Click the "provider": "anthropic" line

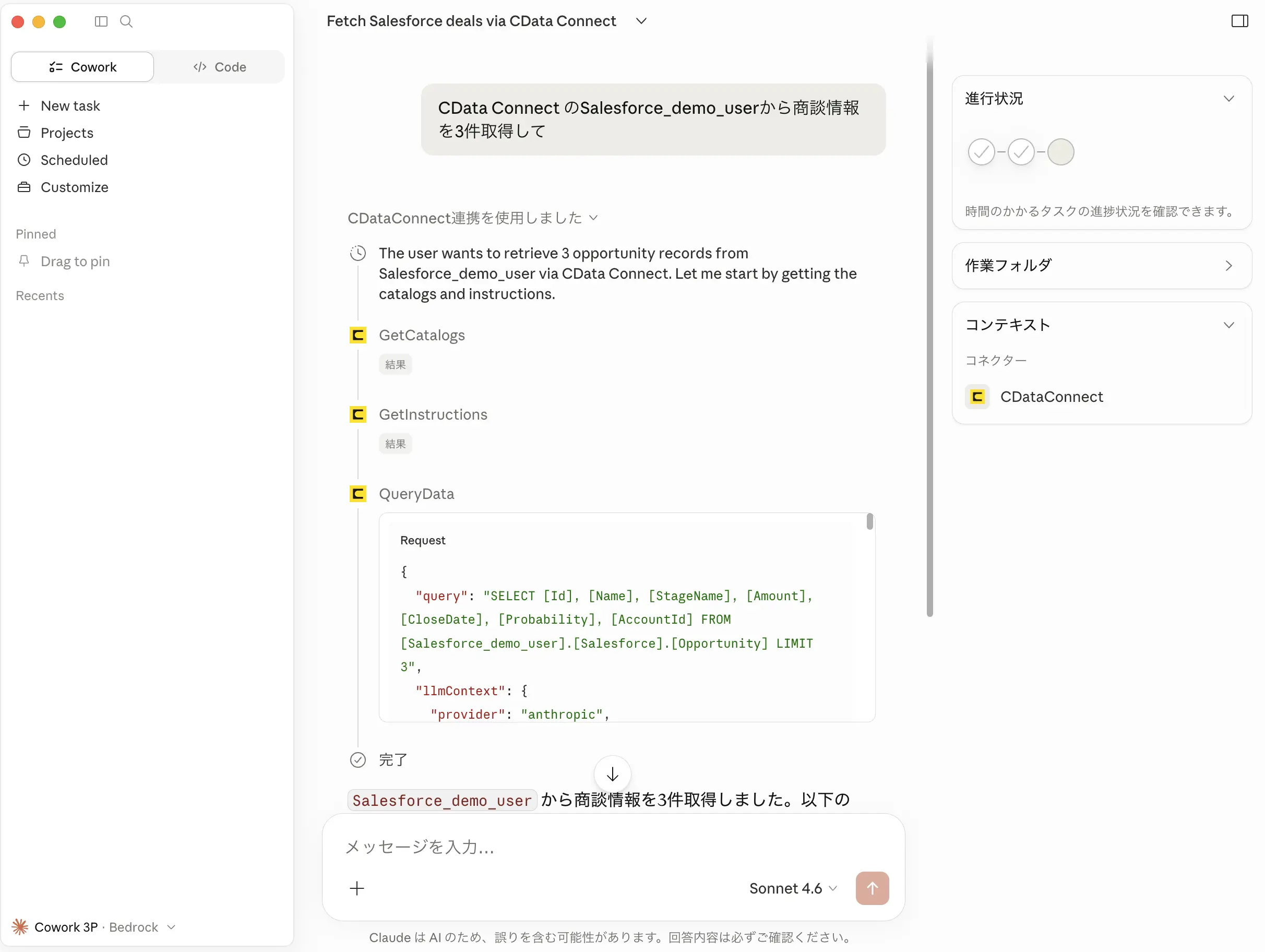tap(520, 714)
